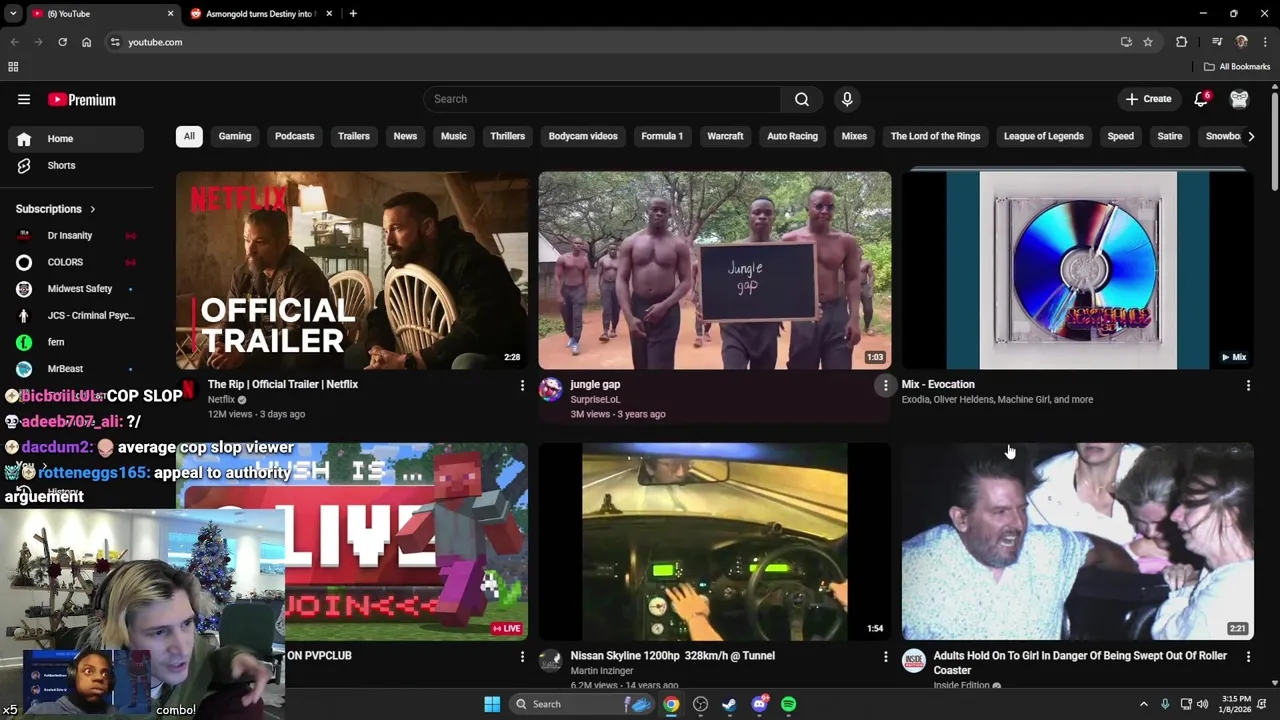This screenshot has width=1280, height=720.
Task: Click Inside Edition channel avatar
Action: (913, 661)
